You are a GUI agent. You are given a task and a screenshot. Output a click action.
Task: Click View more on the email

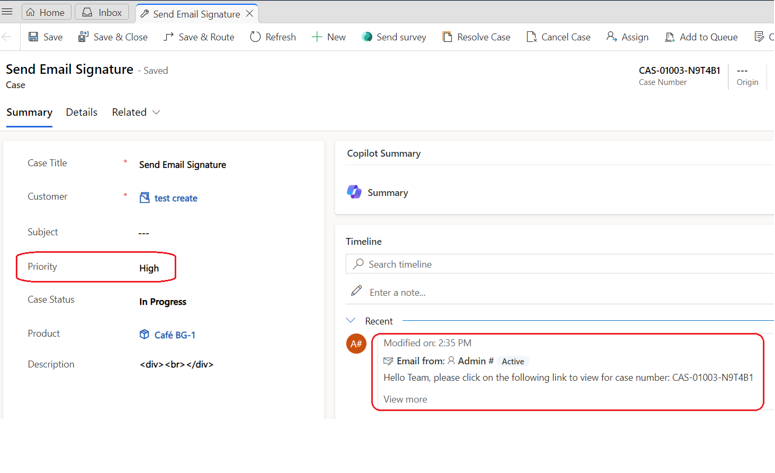pyautogui.click(x=405, y=399)
